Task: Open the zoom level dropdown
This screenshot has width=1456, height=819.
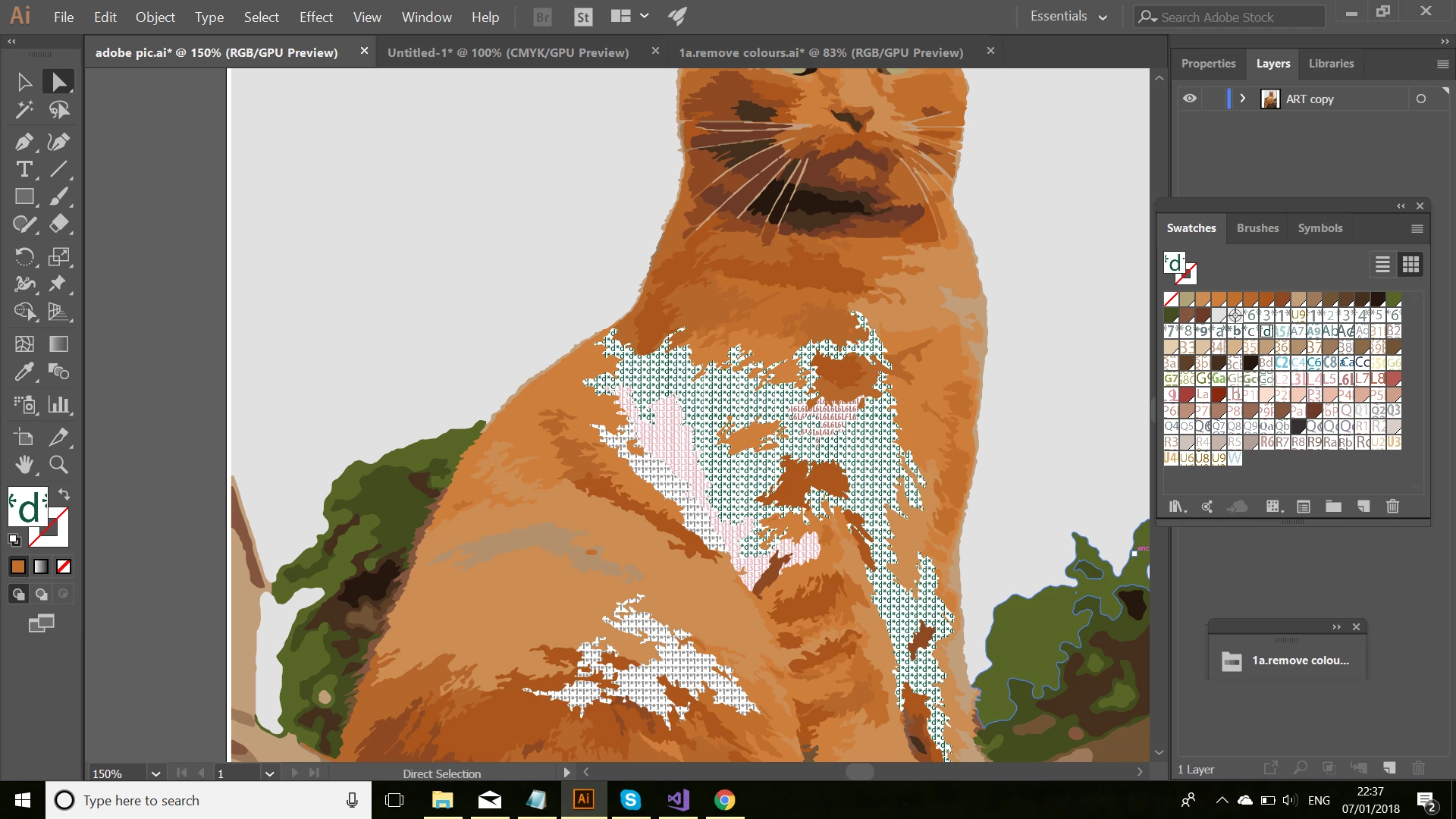Action: pyautogui.click(x=155, y=773)
